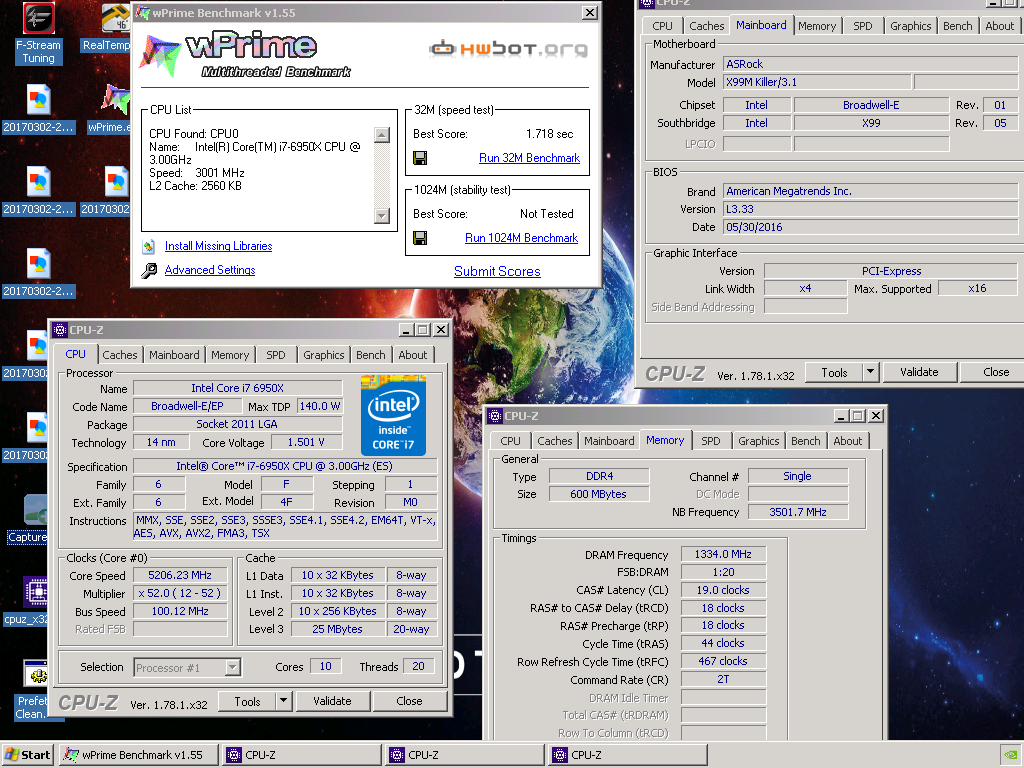The width and height of the screenshot is (1024, 768).
Task: Switch to Memory tab in CPU window
Action: pyautogui.click(x=230, y=355)
